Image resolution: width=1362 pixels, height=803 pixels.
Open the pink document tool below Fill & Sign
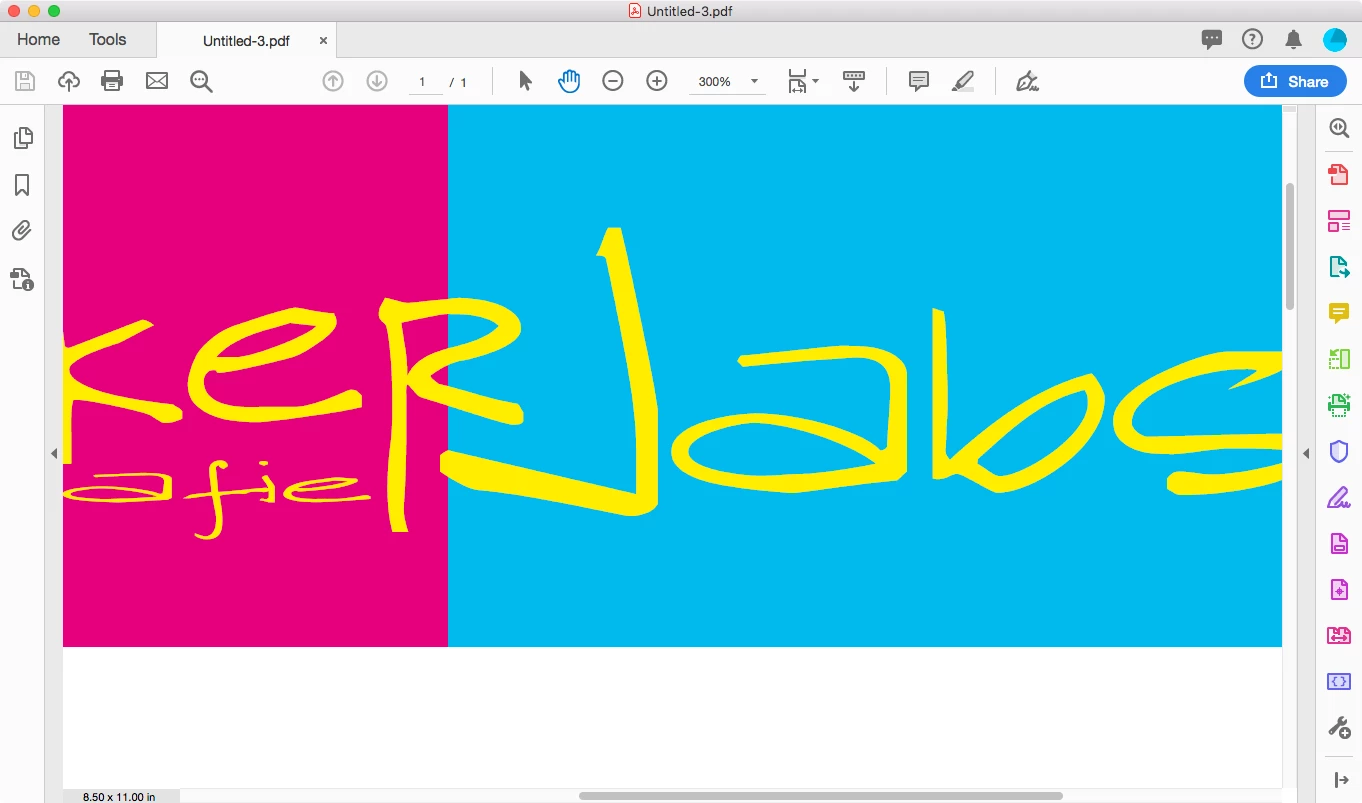[x=1339, y=544]
